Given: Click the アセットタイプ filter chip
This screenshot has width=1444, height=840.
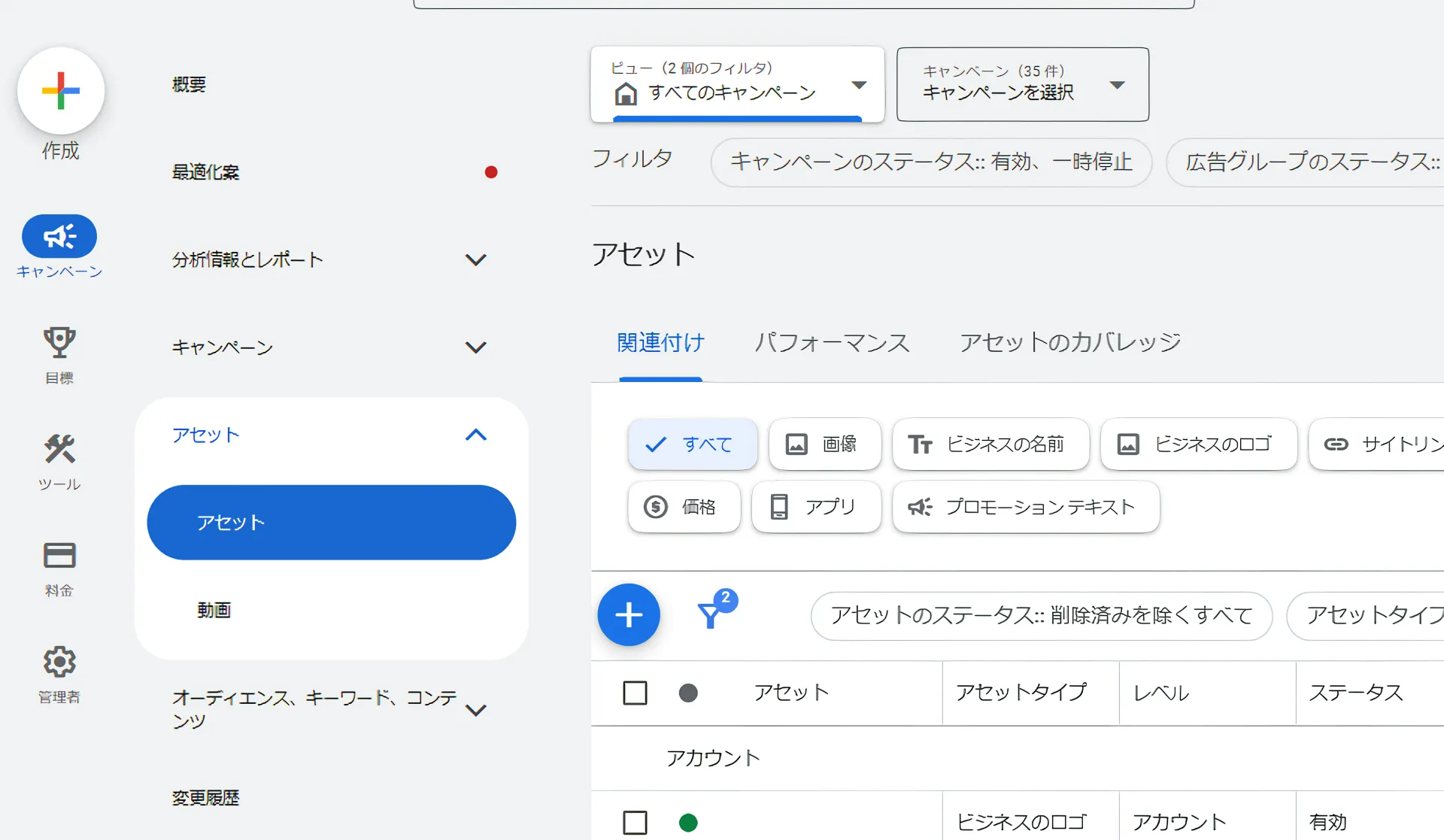Looking at the screenshot, I should pyautogui.click(x=1365, y=616).
